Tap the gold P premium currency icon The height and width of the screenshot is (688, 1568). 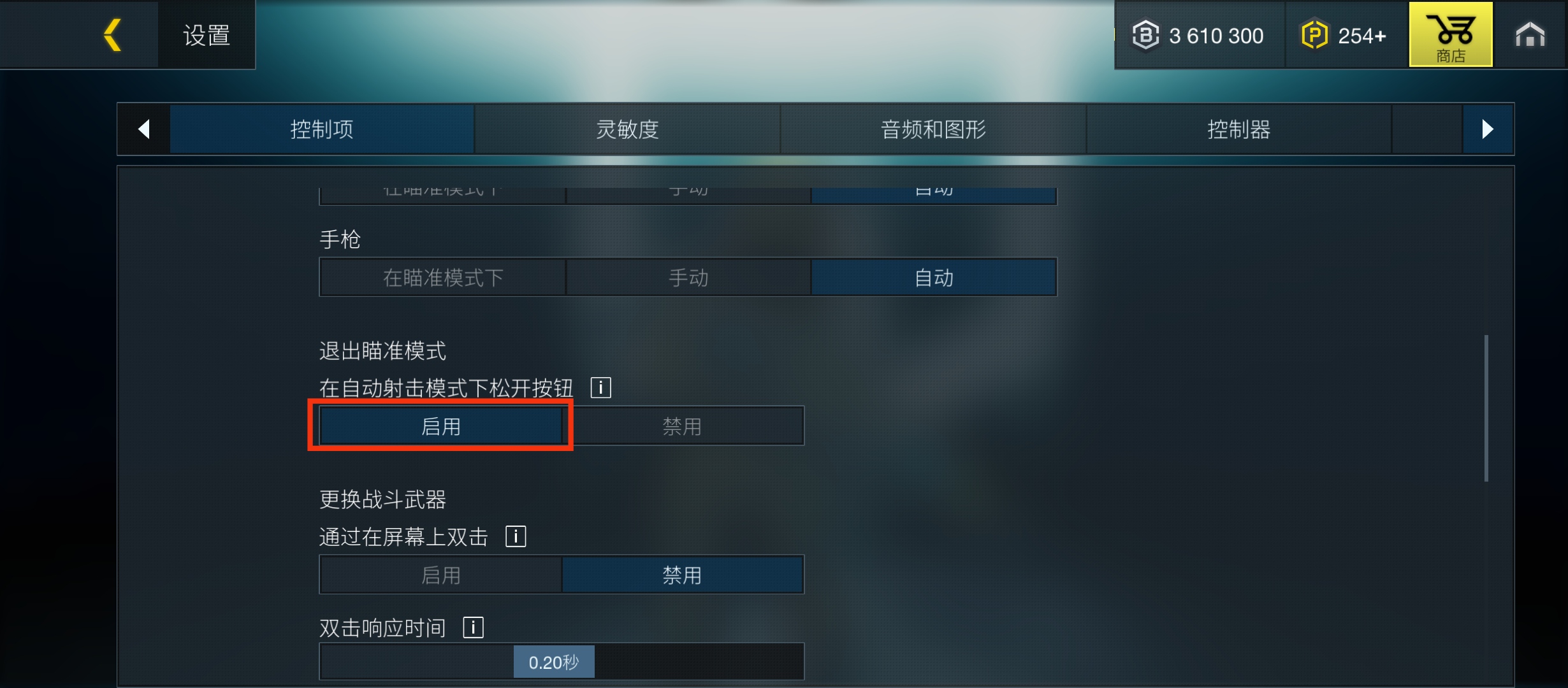(x=1314, y=35)
